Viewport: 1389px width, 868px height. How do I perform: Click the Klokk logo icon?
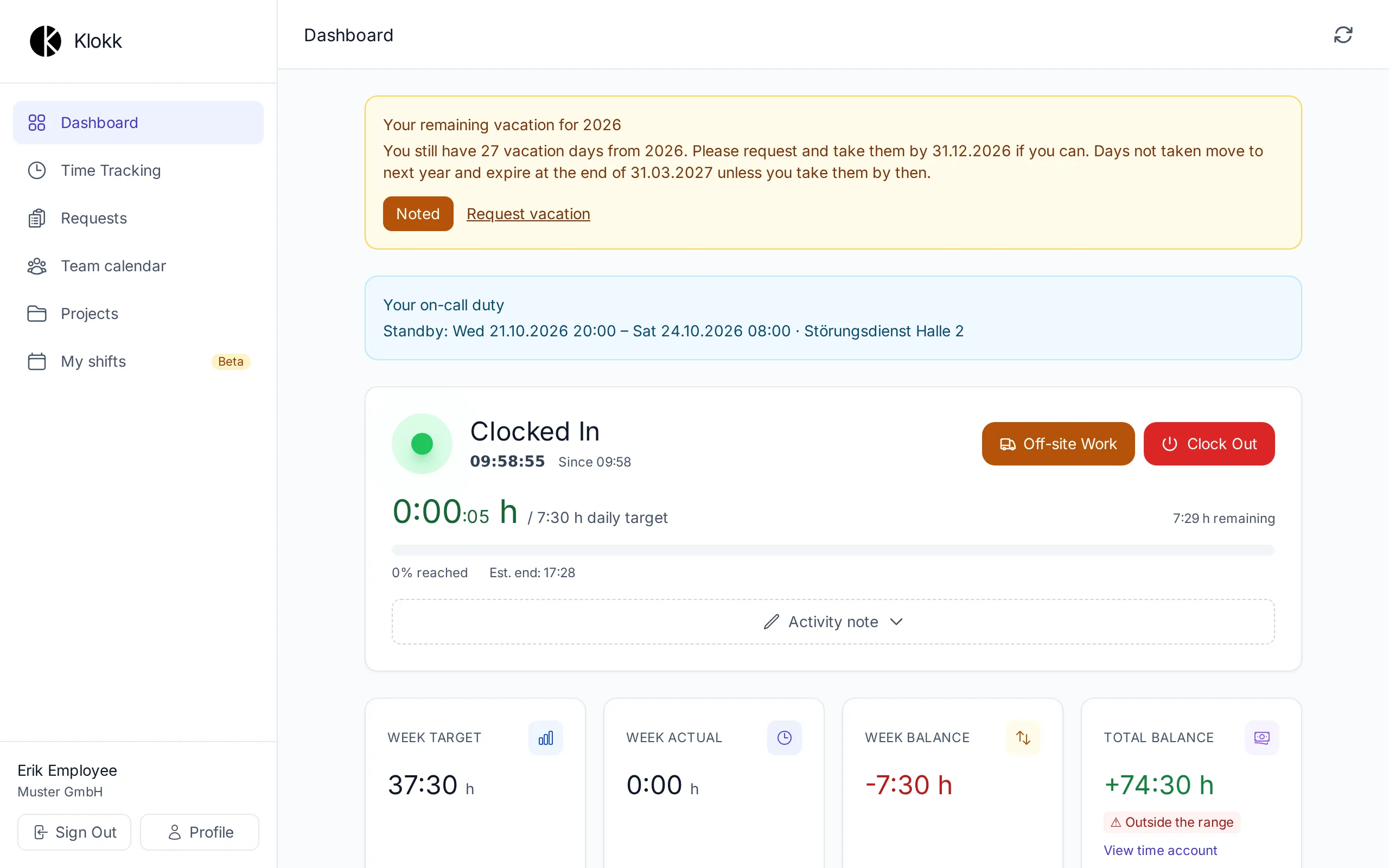coord(46,41)
